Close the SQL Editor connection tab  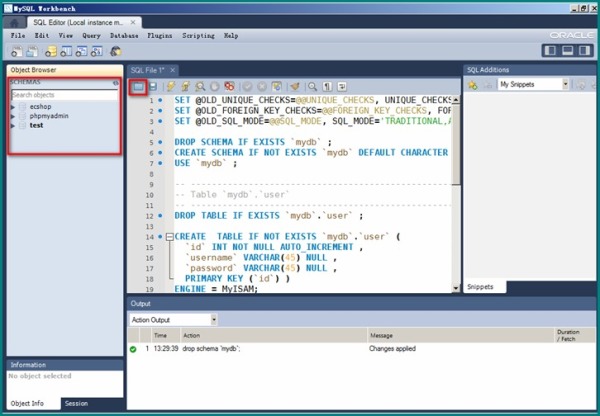[133, 23]
